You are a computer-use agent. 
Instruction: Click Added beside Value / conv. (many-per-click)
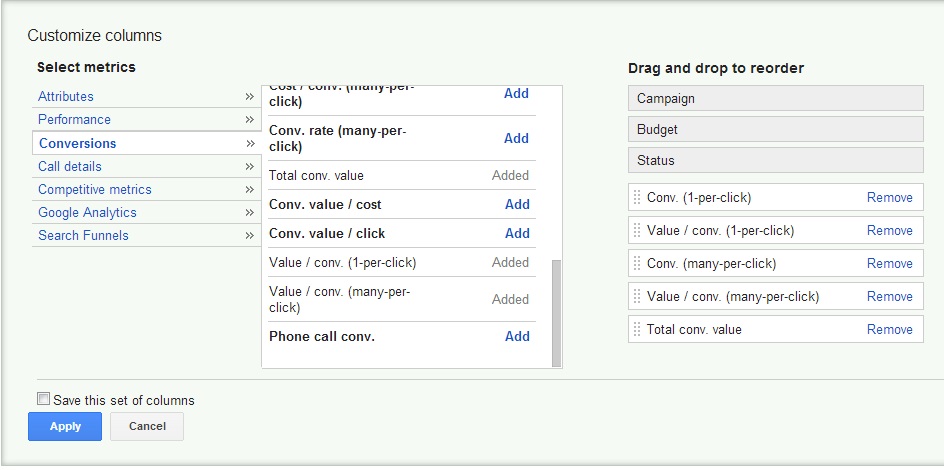click(x=511, y=300)
